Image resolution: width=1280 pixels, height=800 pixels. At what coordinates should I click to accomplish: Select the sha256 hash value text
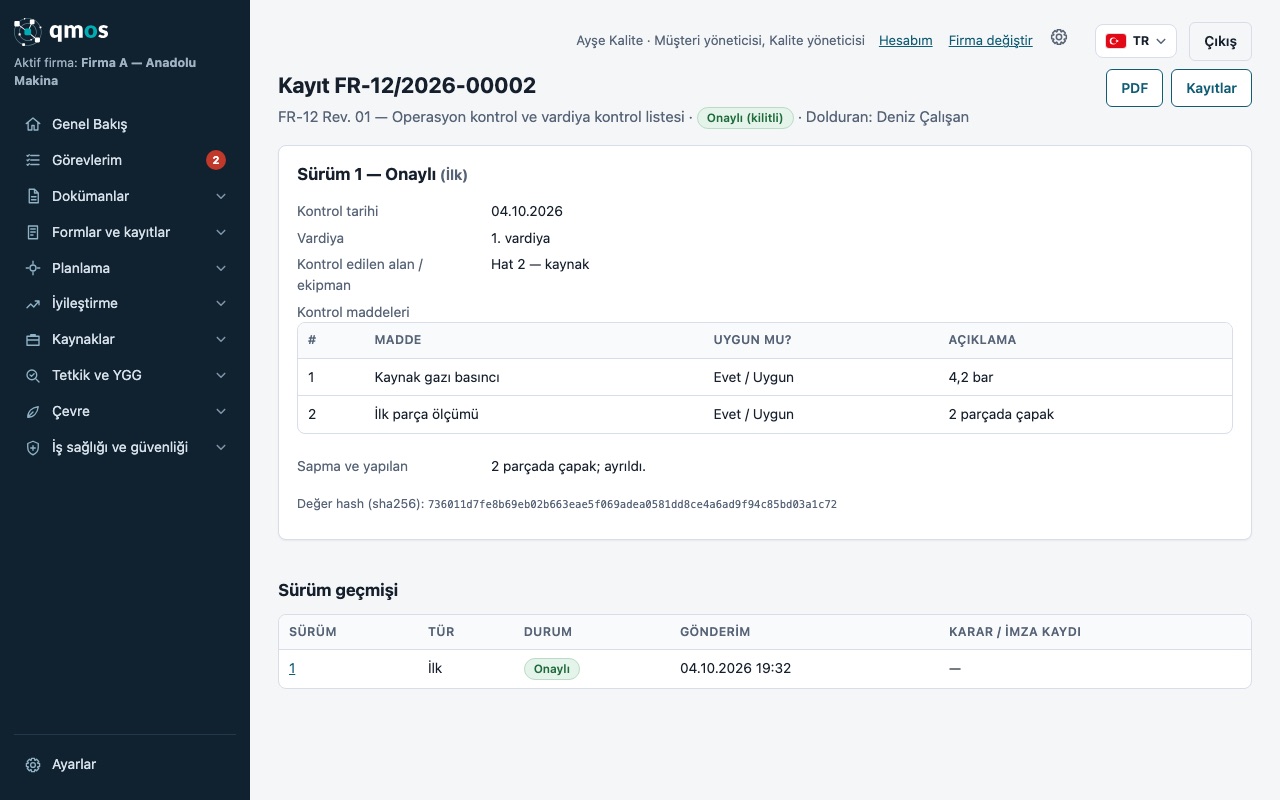click(x=632, y=505)
